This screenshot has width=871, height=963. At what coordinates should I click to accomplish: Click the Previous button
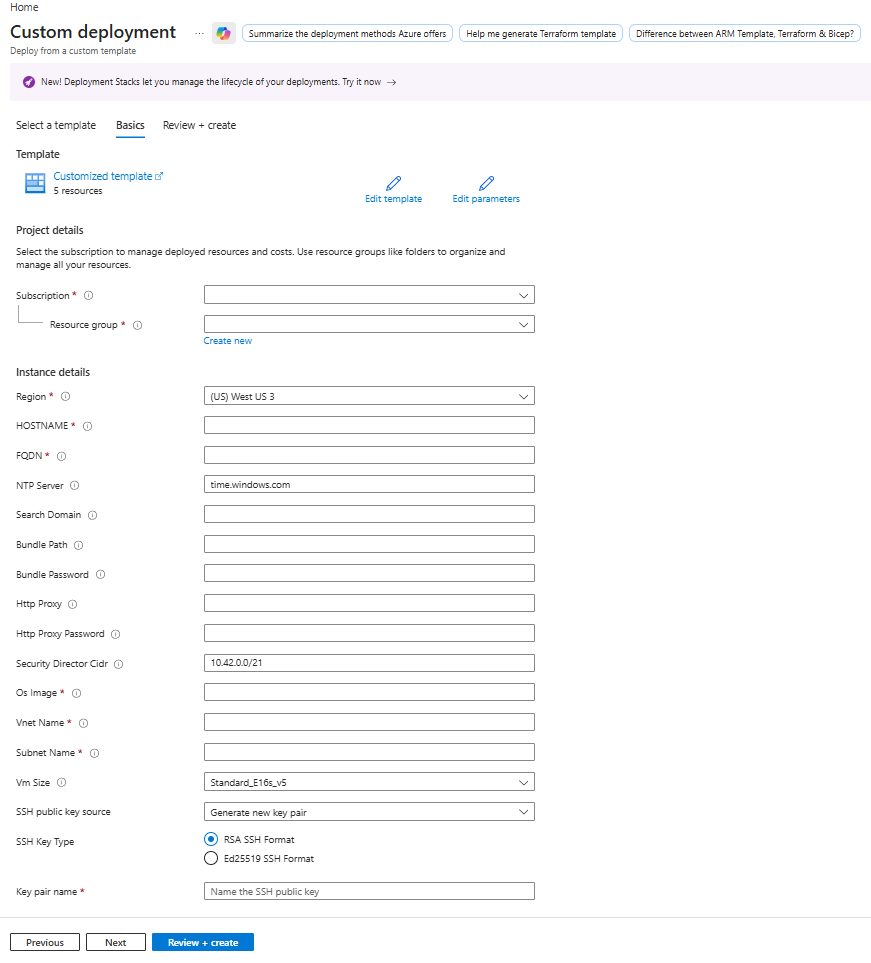coord(45,942)
